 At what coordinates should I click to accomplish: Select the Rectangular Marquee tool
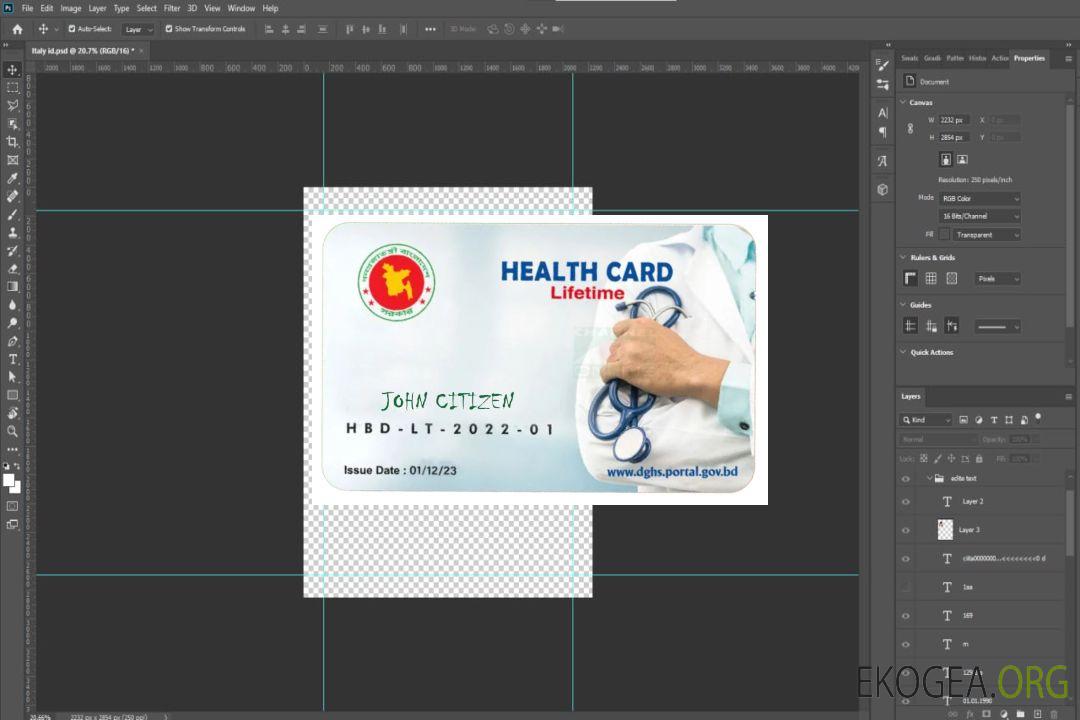tap(12, 88)
